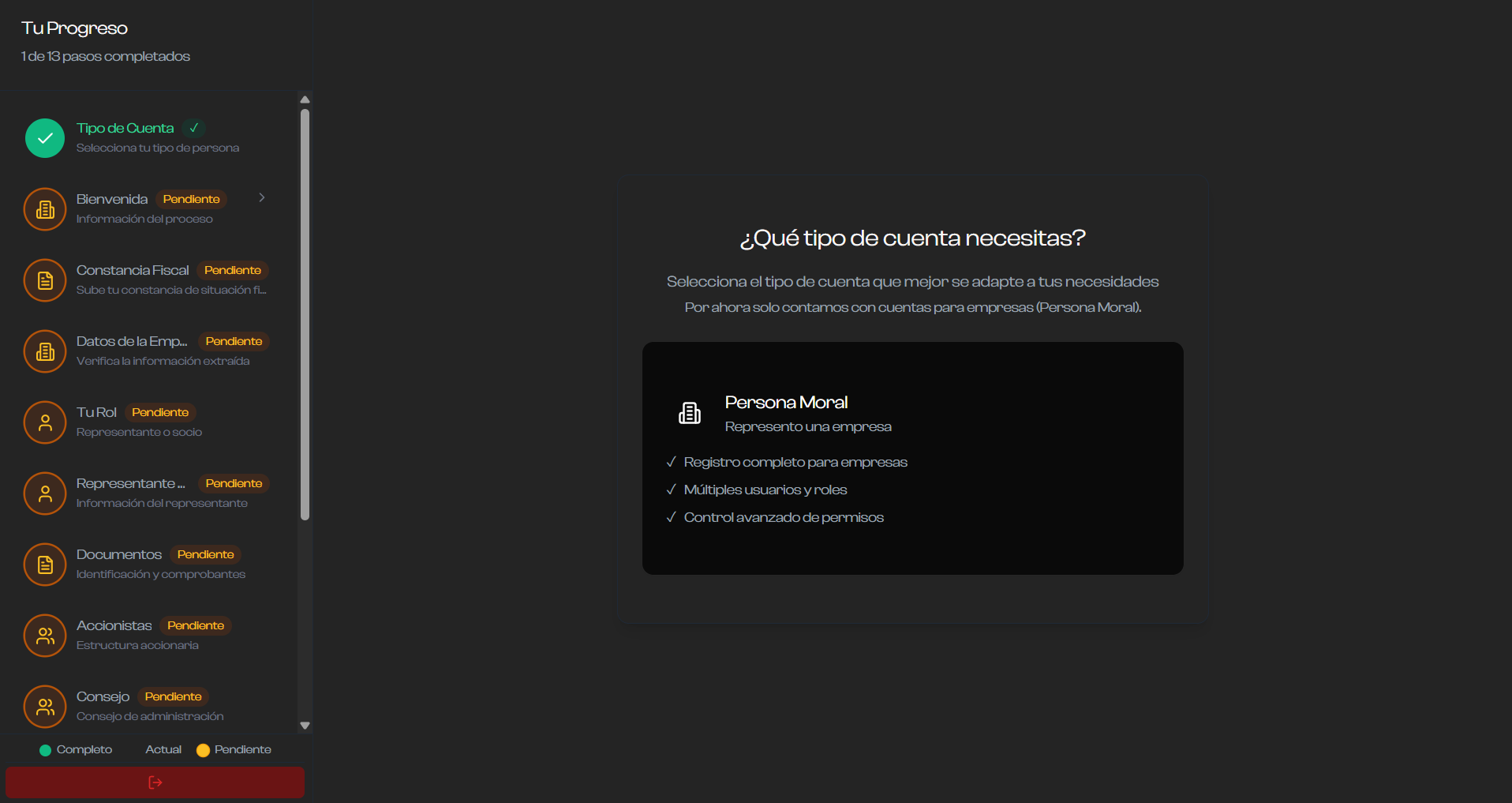Click Pendiente badge on Consejo
This screenshot has width=1512, height=803.
[x=174, y=696]
